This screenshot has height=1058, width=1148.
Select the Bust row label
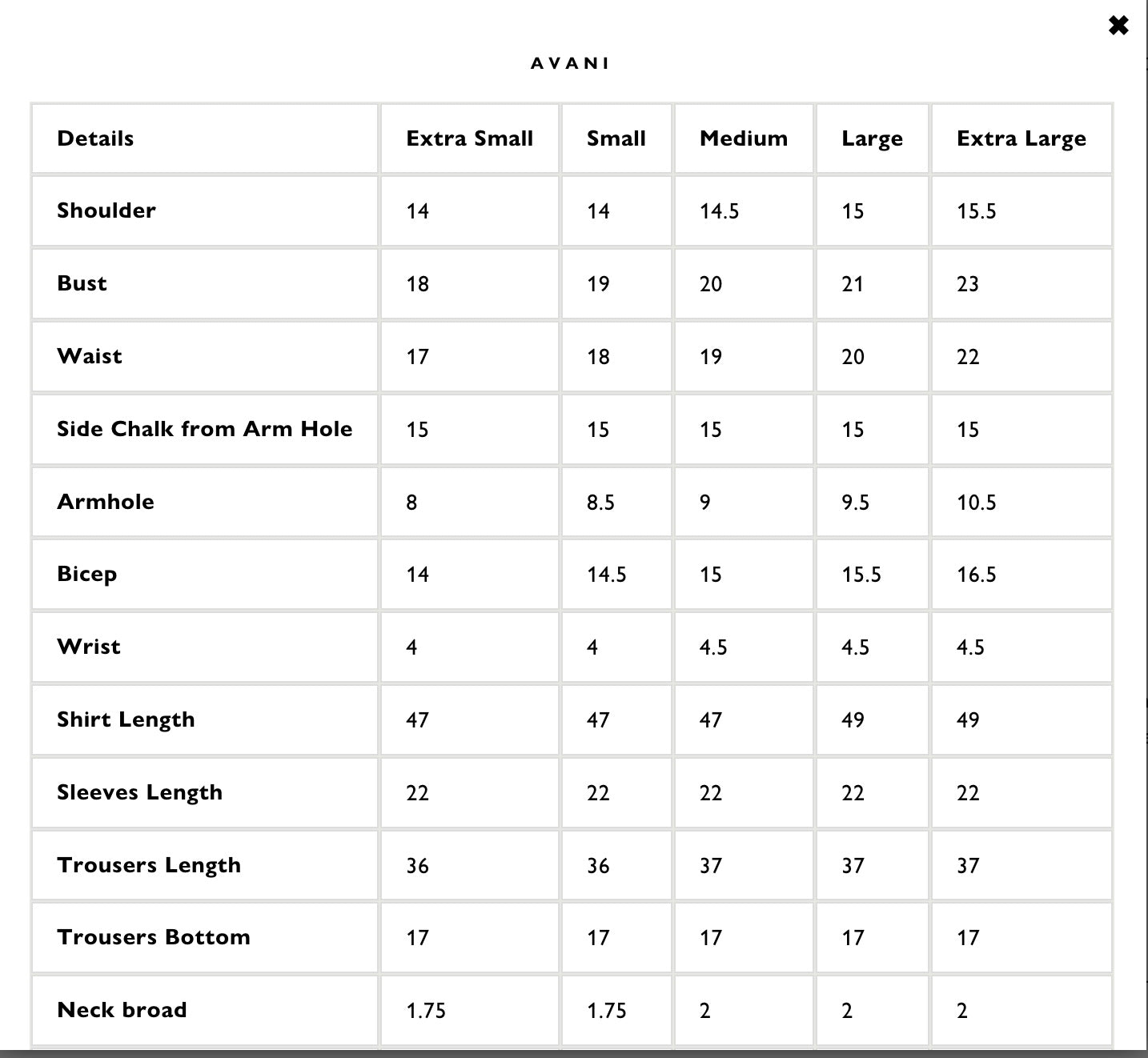82,283
